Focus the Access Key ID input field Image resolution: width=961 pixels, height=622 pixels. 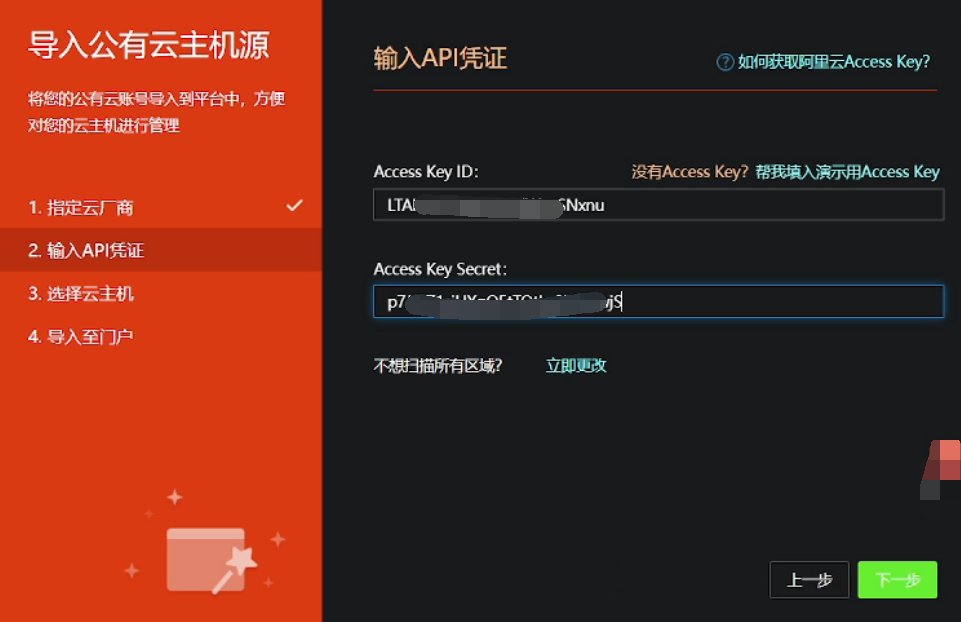(658, 206)
